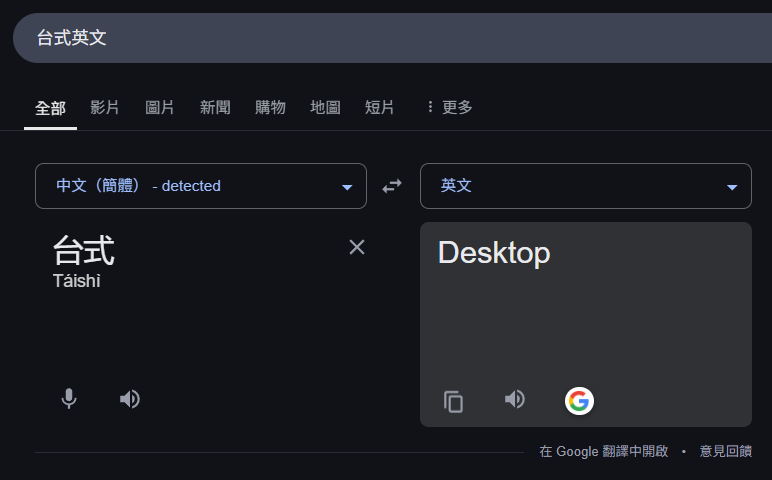Image resolution: width=772 pixels, height=480 pixels.
Task: Copy the Desktop translation
Action: [x=453, y=401]
